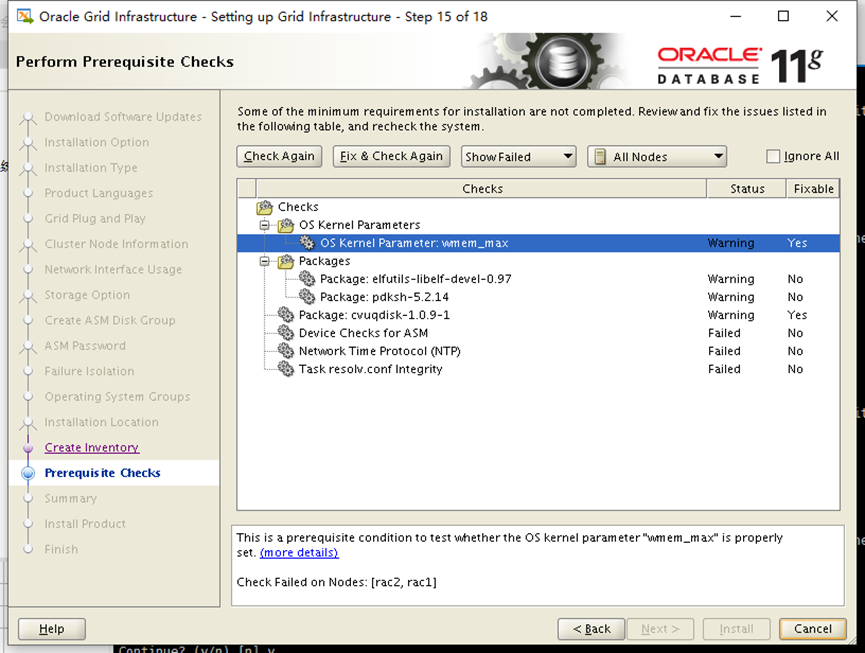Screen dimensions: 865x653
Task: Select the Download Software Updates step
Action: point(123,117)
